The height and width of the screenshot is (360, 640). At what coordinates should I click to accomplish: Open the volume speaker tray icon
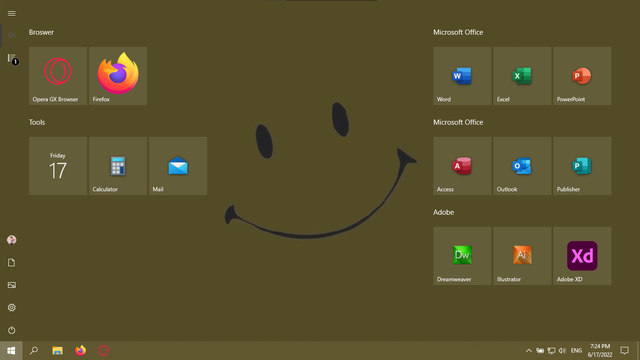click(x=562, y=351)
